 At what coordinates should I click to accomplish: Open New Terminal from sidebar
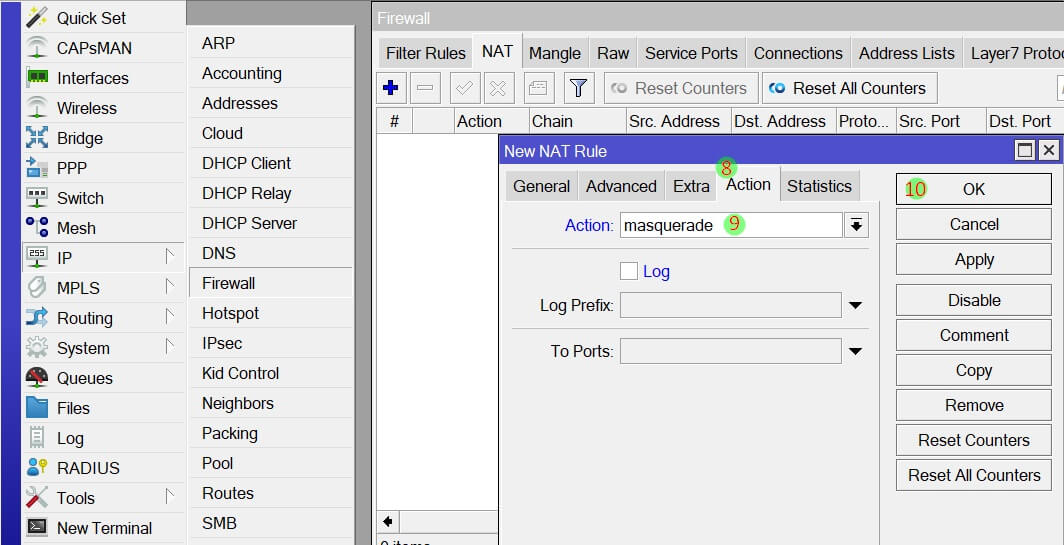point(37,528)
